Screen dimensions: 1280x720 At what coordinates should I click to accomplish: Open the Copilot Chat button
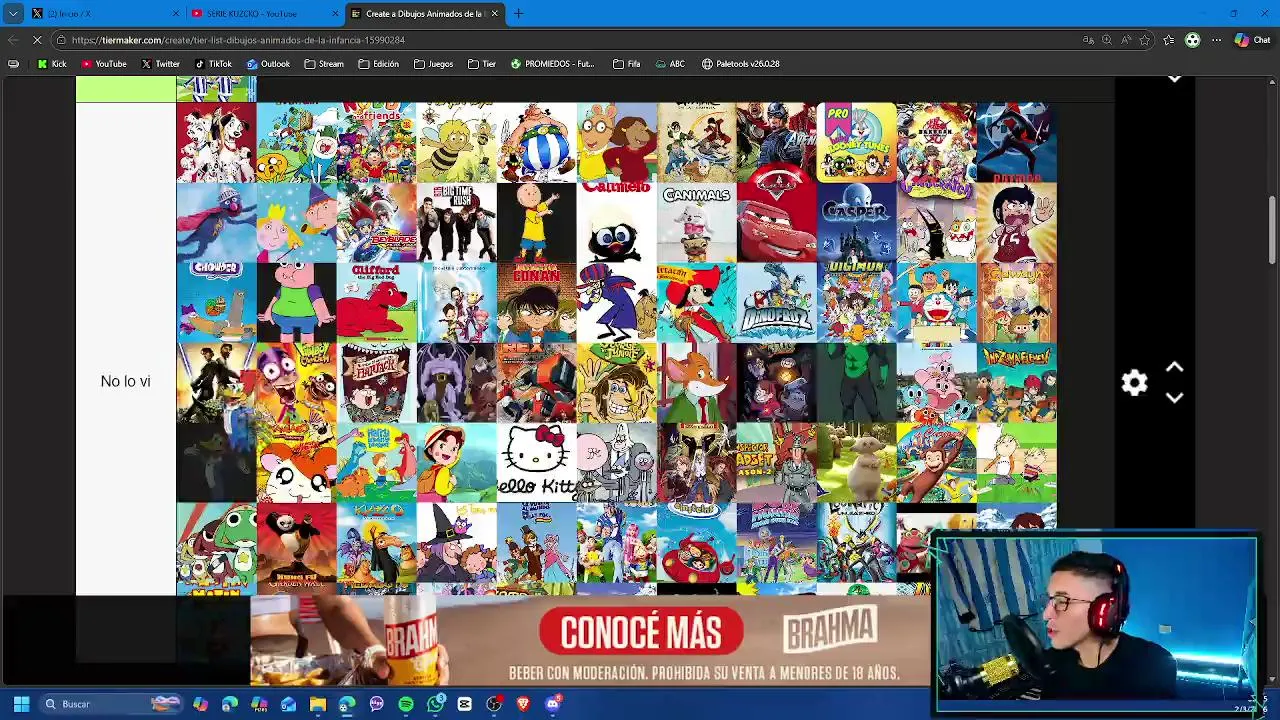[1252, 40]
